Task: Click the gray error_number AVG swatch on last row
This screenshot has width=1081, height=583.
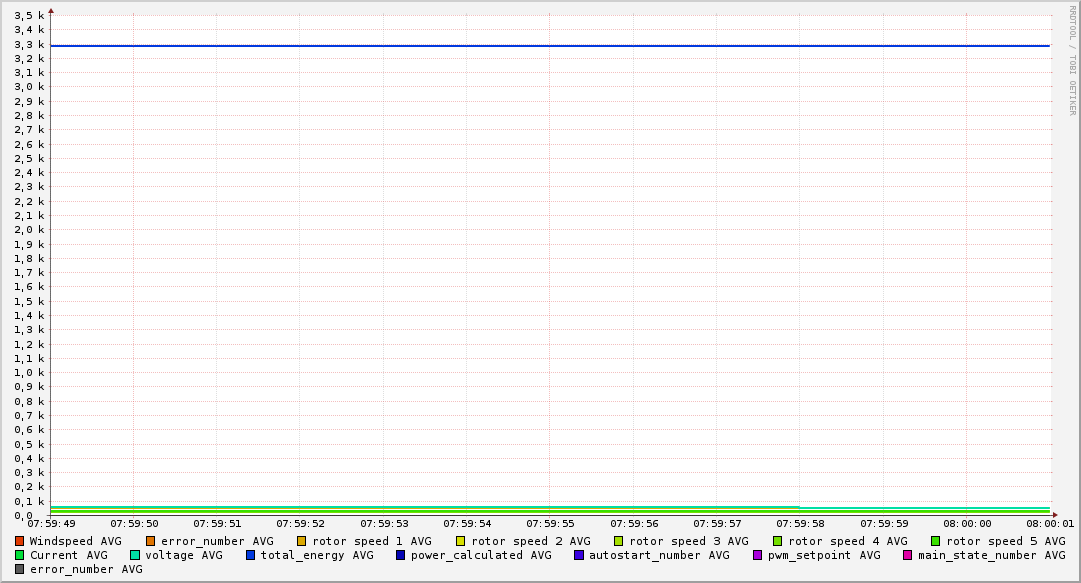Action: point(19,569)
